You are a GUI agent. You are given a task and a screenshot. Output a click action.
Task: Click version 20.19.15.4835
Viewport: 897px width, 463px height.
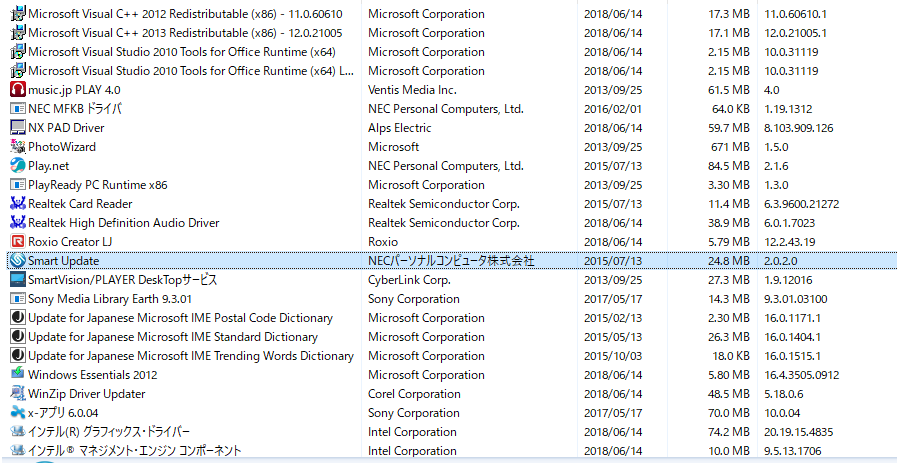pos(799,432)
